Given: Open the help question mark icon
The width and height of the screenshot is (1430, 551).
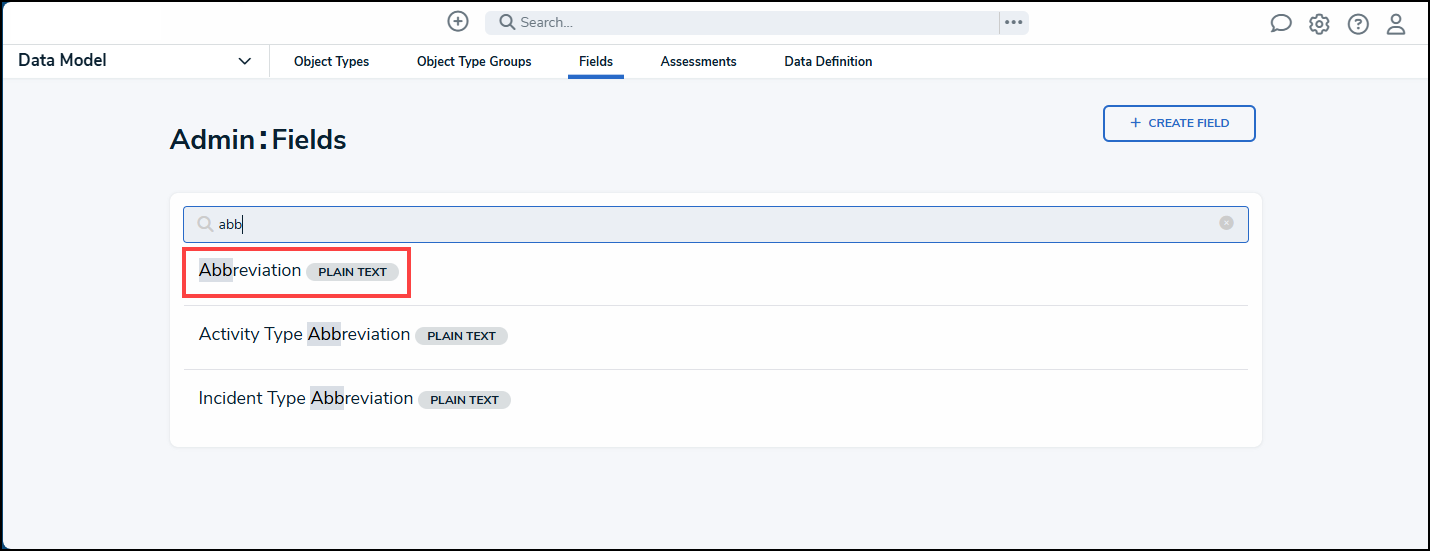Looking at the screenshot, I should [x=1358, y=24].
